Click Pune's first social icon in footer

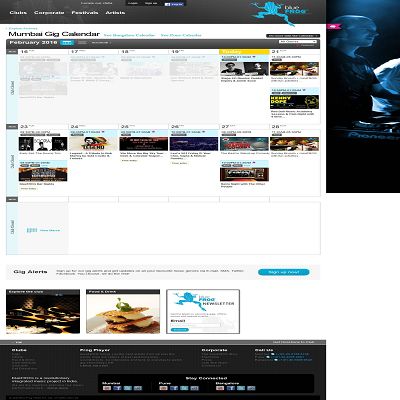[163, 388]
